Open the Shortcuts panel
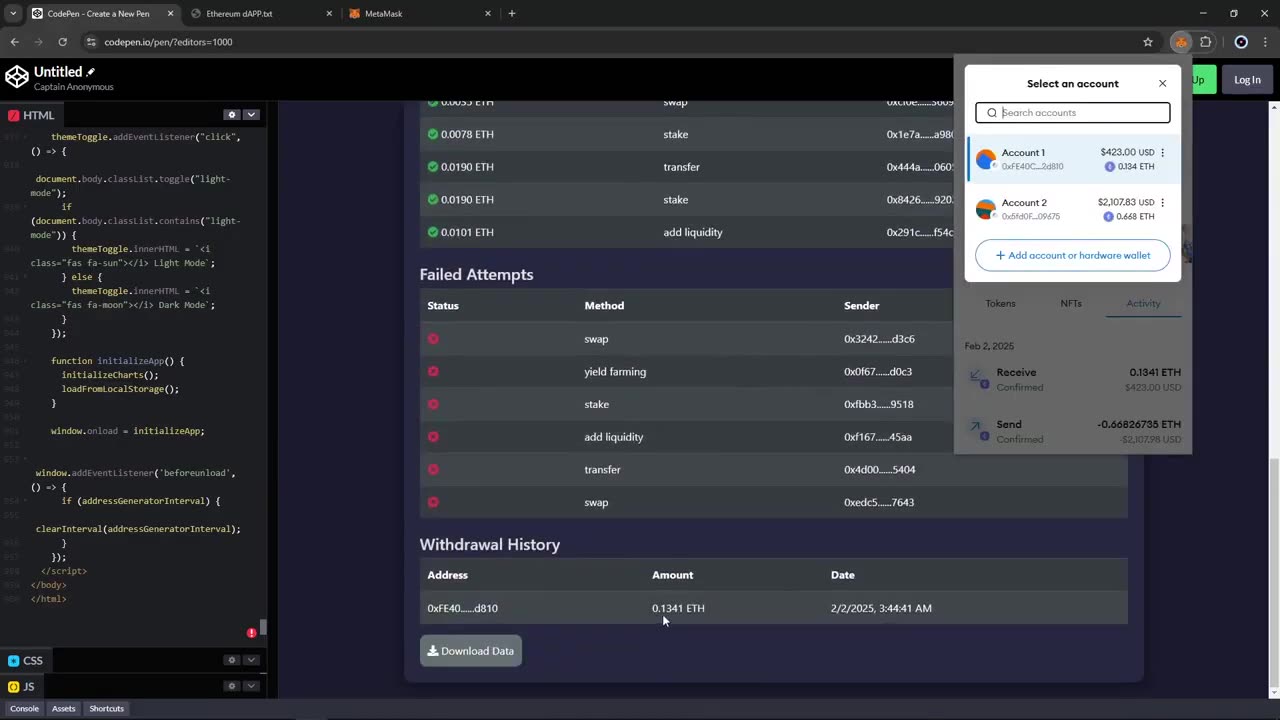 tap(106, 708)
